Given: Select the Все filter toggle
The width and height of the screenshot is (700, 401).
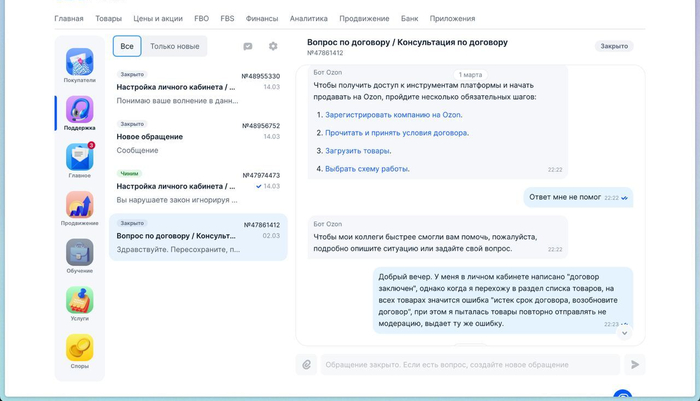Looking at the screenshot, I should click(x=127, y=46).
